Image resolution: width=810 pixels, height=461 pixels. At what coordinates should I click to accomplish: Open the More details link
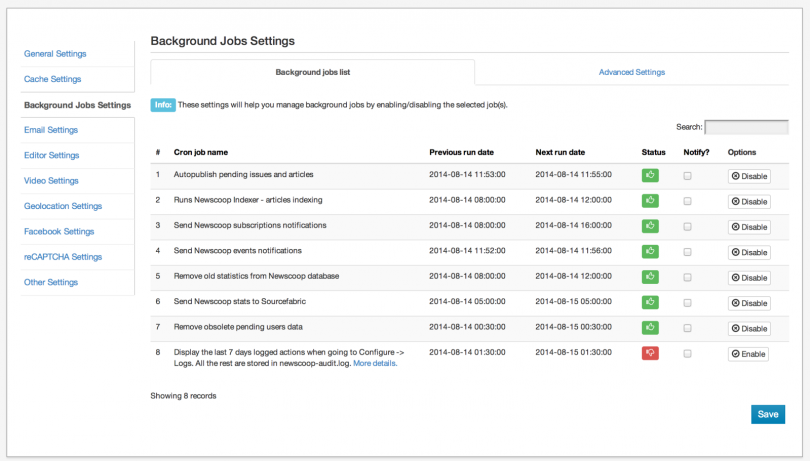tap(375, 363)
